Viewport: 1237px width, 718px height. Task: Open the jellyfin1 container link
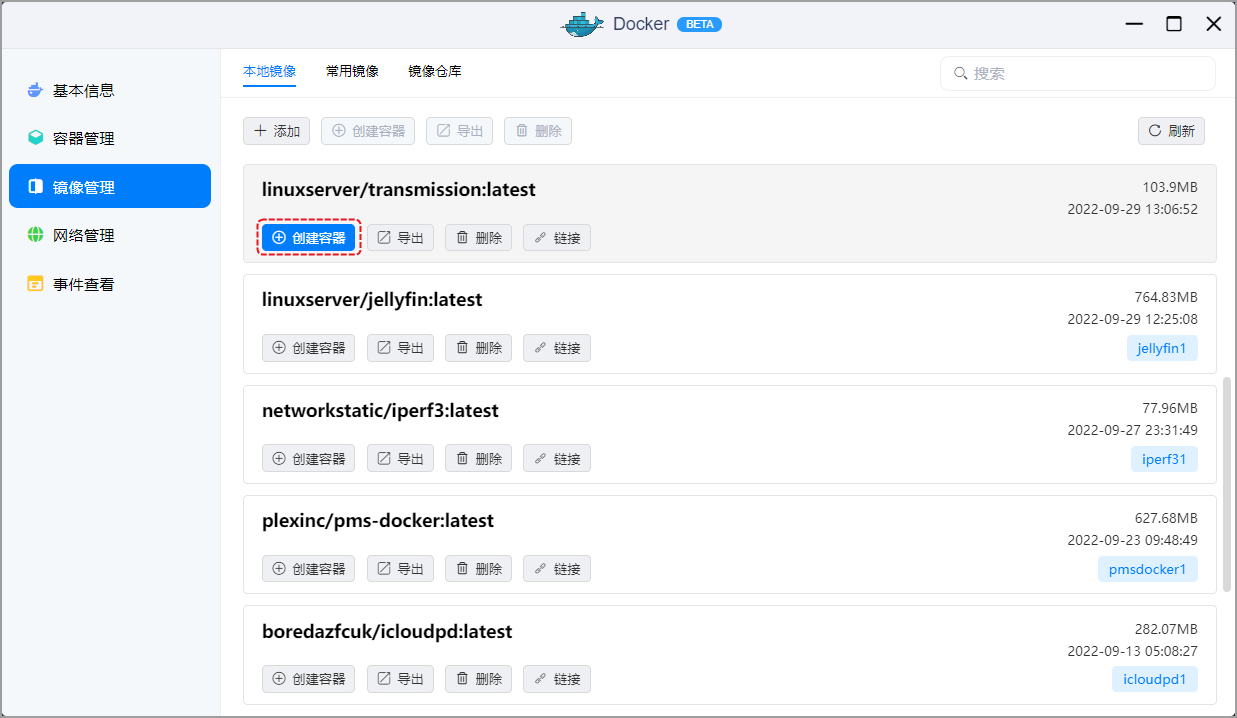(x=1162, y=347)
